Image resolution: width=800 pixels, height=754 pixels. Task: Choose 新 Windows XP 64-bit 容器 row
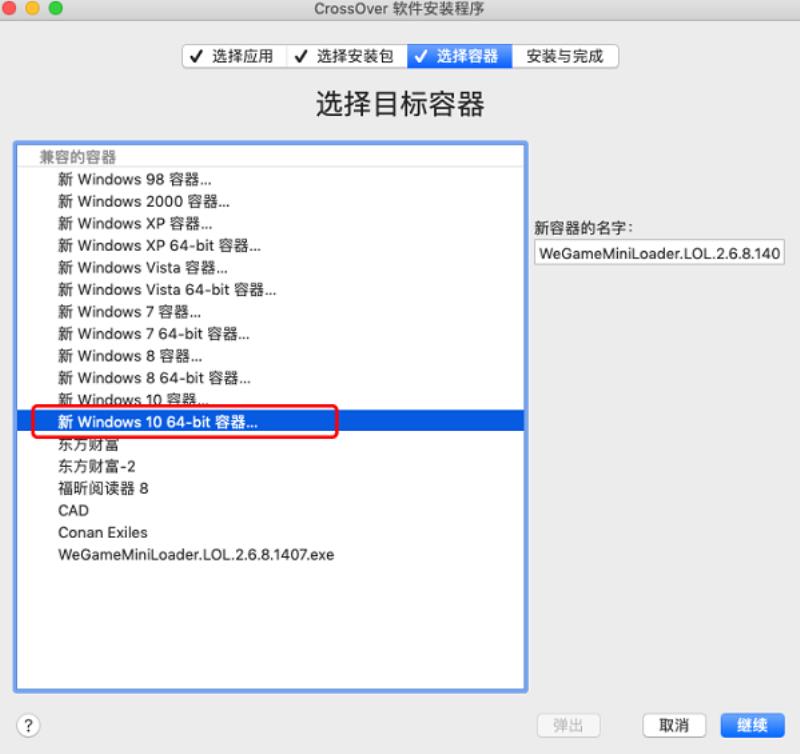270,245
